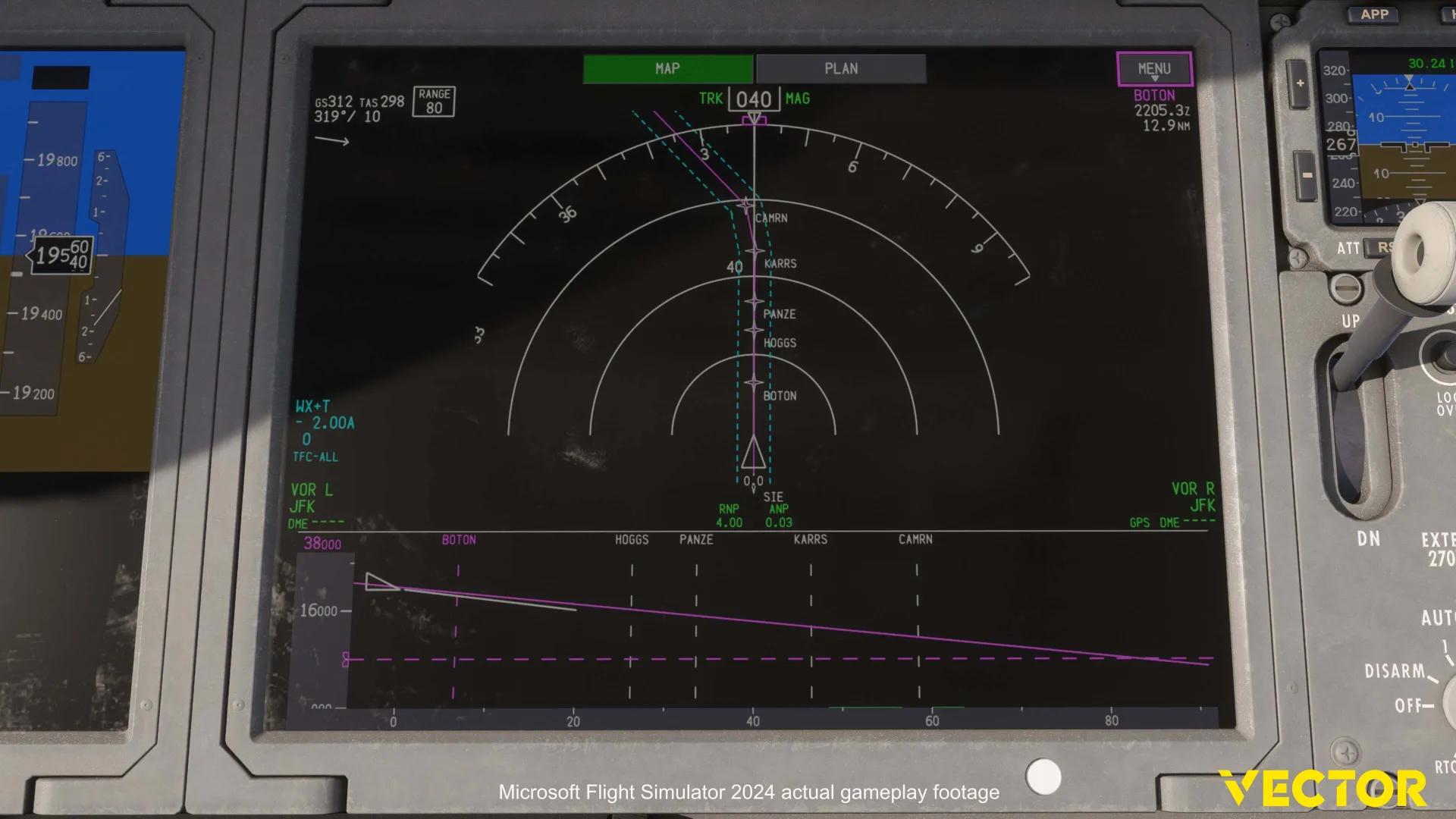1456x819 pixels.
Task: Push the standby display plus button
Action: coord(1300,83)
